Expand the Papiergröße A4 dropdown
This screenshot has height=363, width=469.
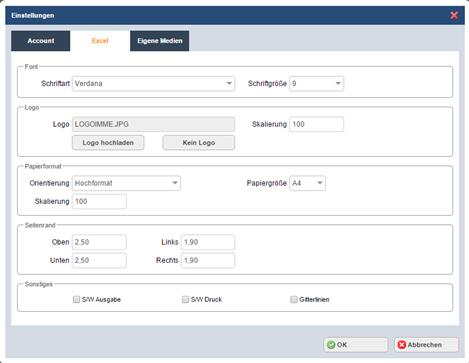pos(307,183)
